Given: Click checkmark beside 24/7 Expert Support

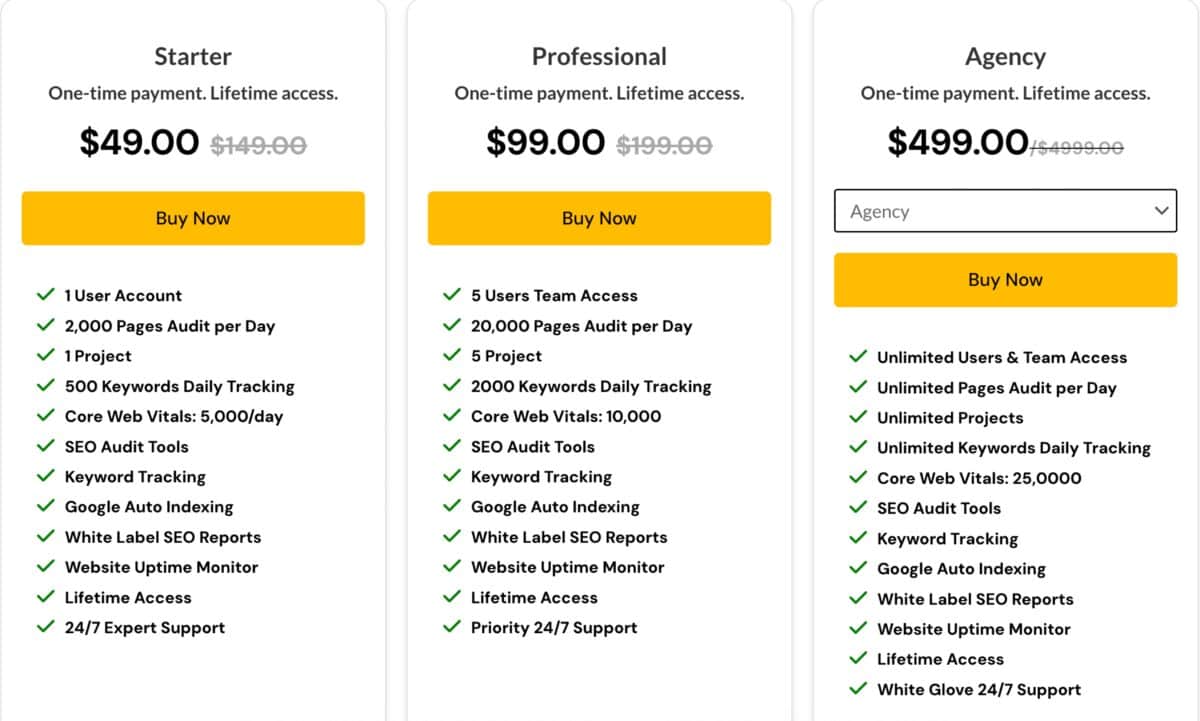Looking at the screenshot, I should click(45, 627).
